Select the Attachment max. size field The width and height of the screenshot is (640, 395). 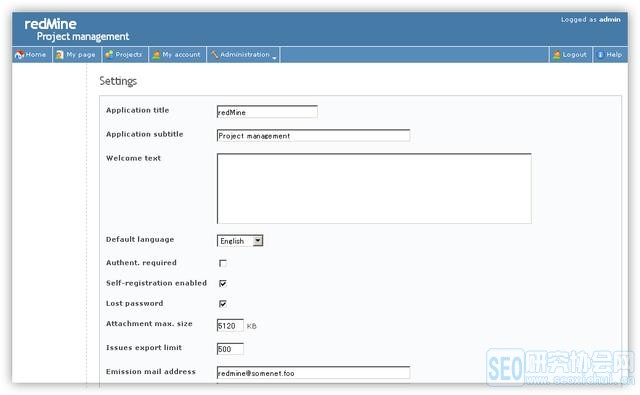[x=230, y=326]
